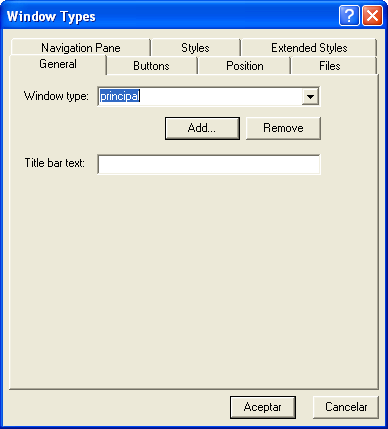Switch to the Buttons tab
The image size is (388, 429).
[151, 66]
